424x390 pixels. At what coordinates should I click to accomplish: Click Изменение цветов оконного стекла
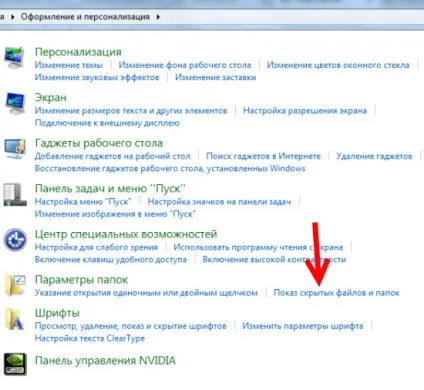click(338, 65)
